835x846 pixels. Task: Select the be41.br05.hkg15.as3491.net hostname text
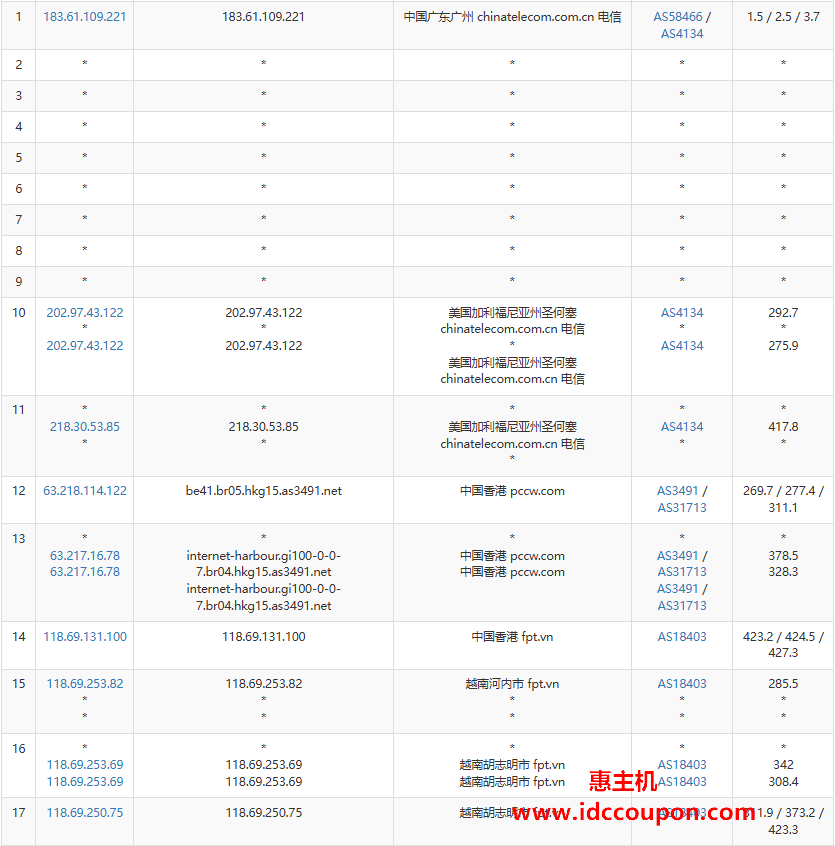[264, 491]
